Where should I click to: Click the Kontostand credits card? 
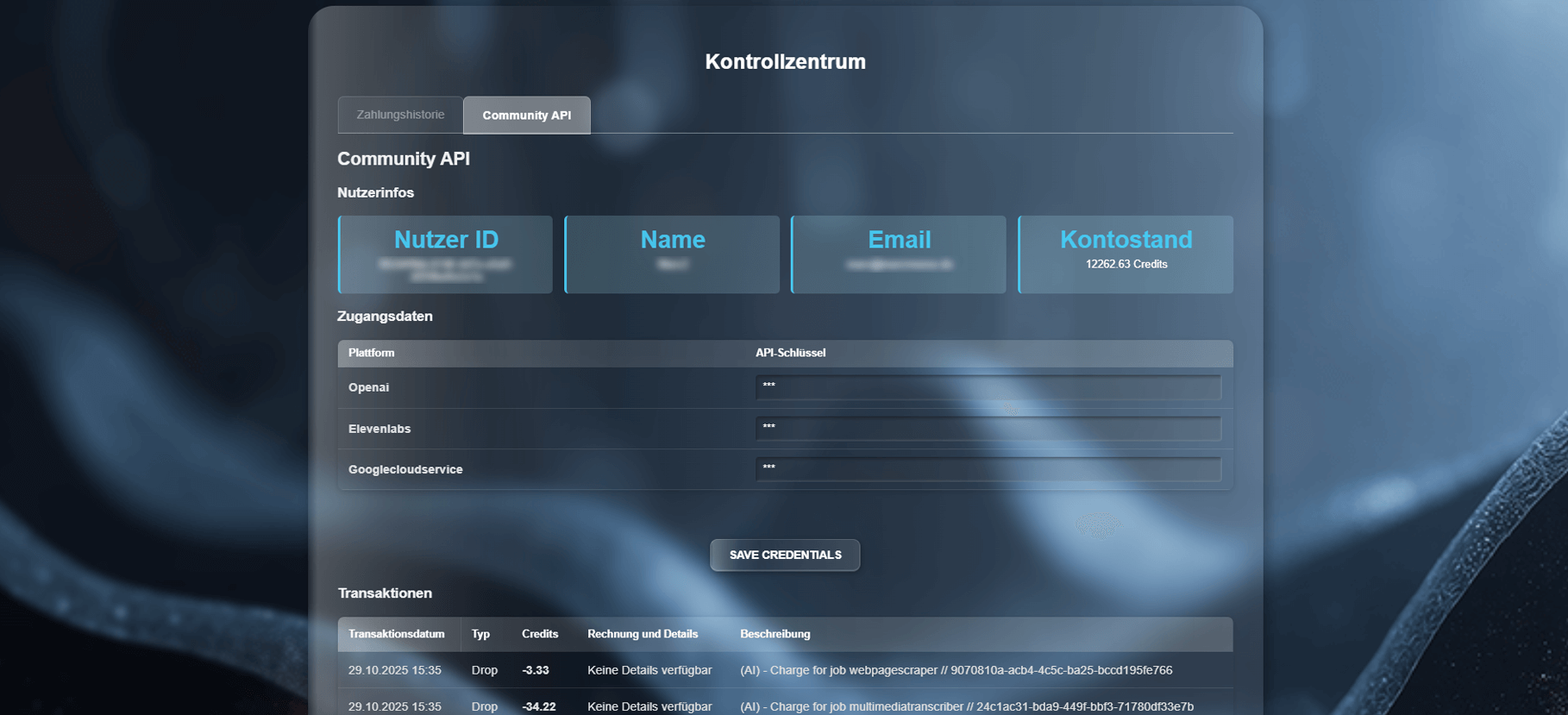(x=1126, y=254)
